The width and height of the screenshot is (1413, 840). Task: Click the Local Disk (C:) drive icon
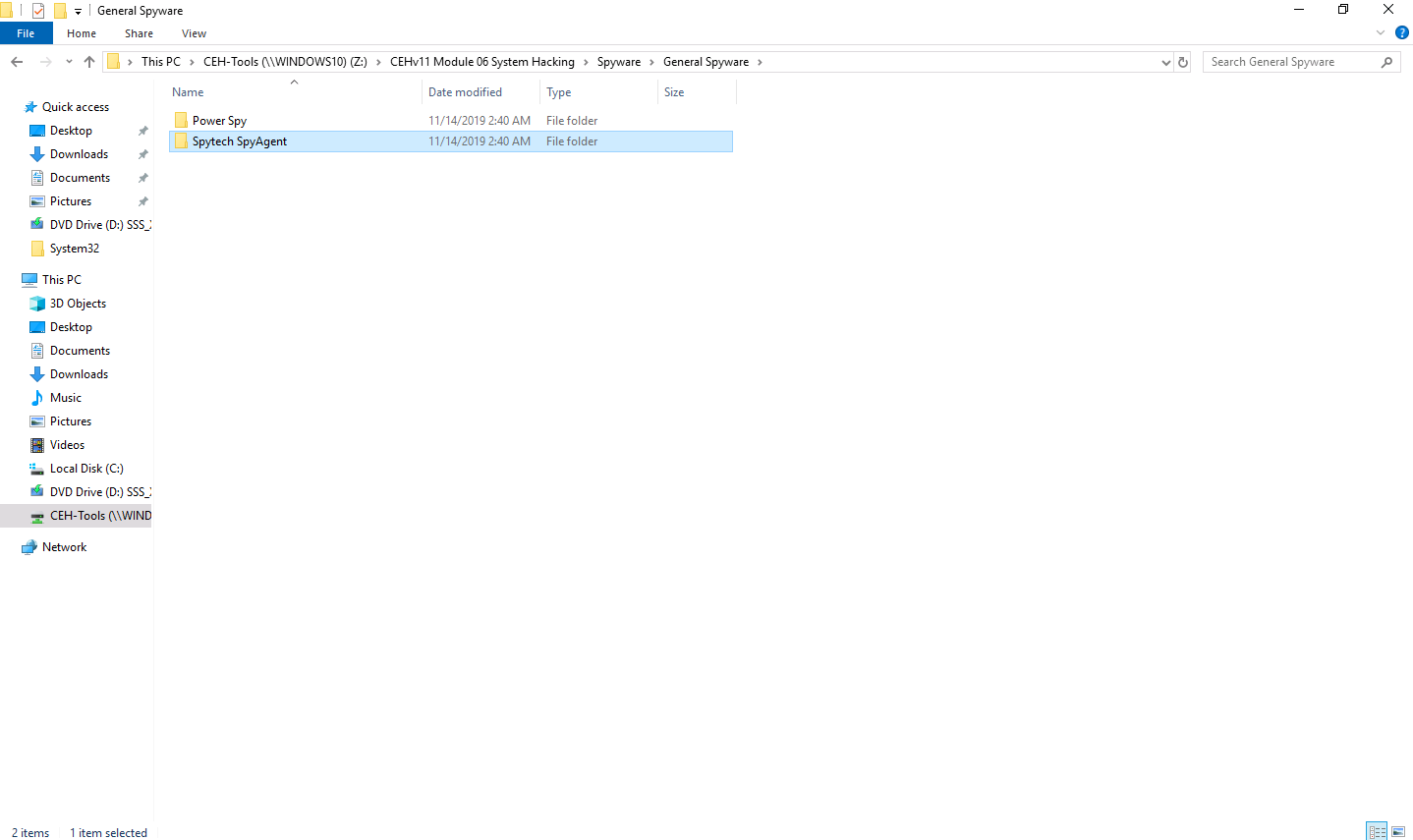click(x=37, y=469)
